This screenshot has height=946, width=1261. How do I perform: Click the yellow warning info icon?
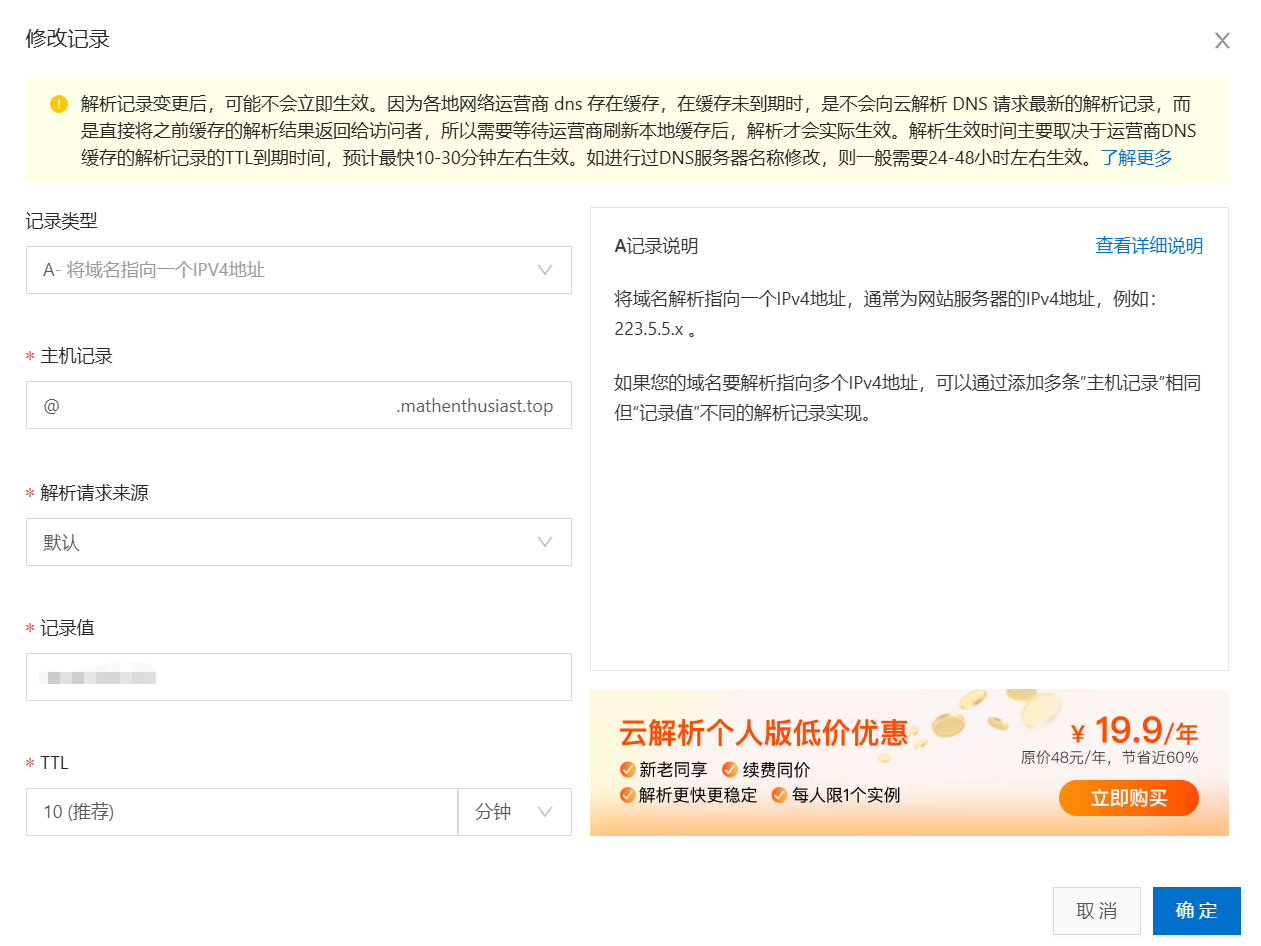click(58, 104)
